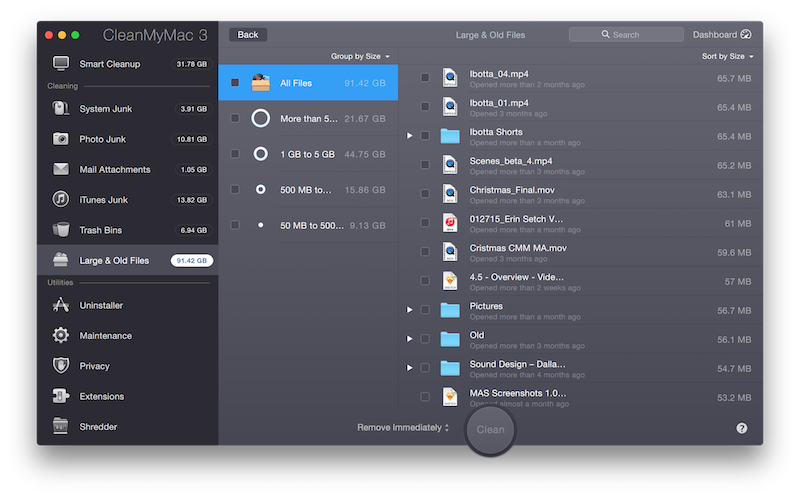Screen dimensions: 800x498
Task: Open Smart Cleanup monitor icon
Action: coord(61,64)
